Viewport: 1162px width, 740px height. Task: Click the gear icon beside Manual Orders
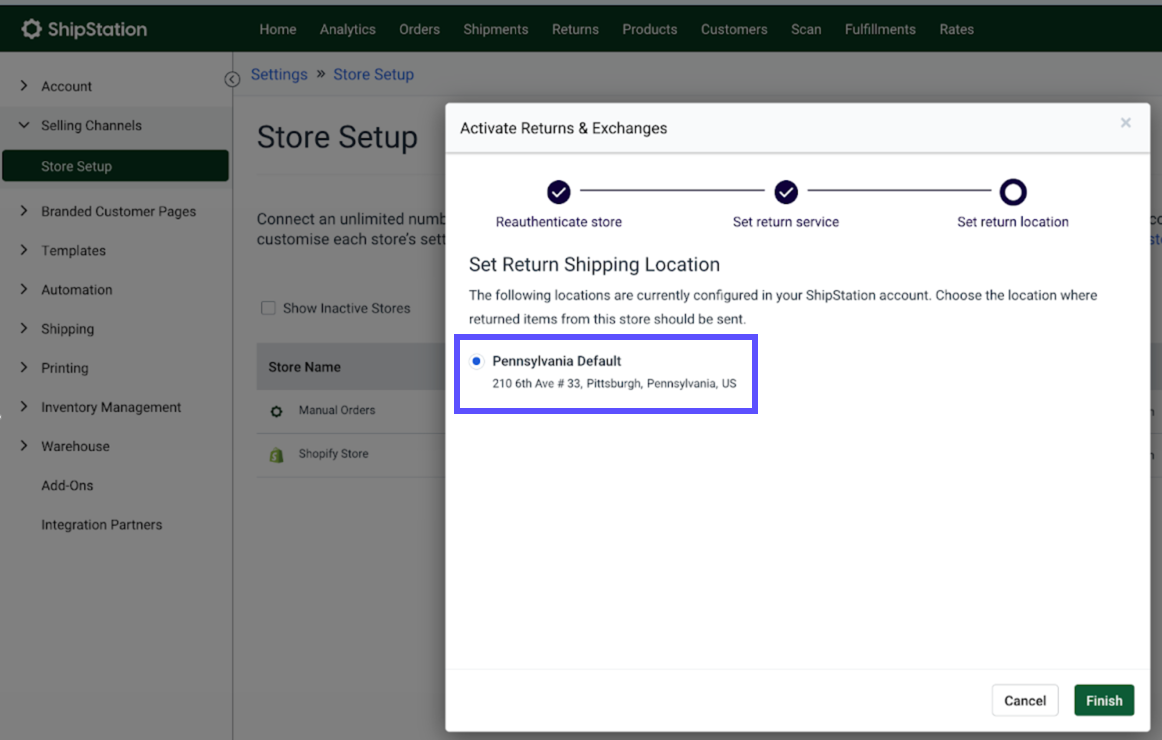tap(277, 410)
